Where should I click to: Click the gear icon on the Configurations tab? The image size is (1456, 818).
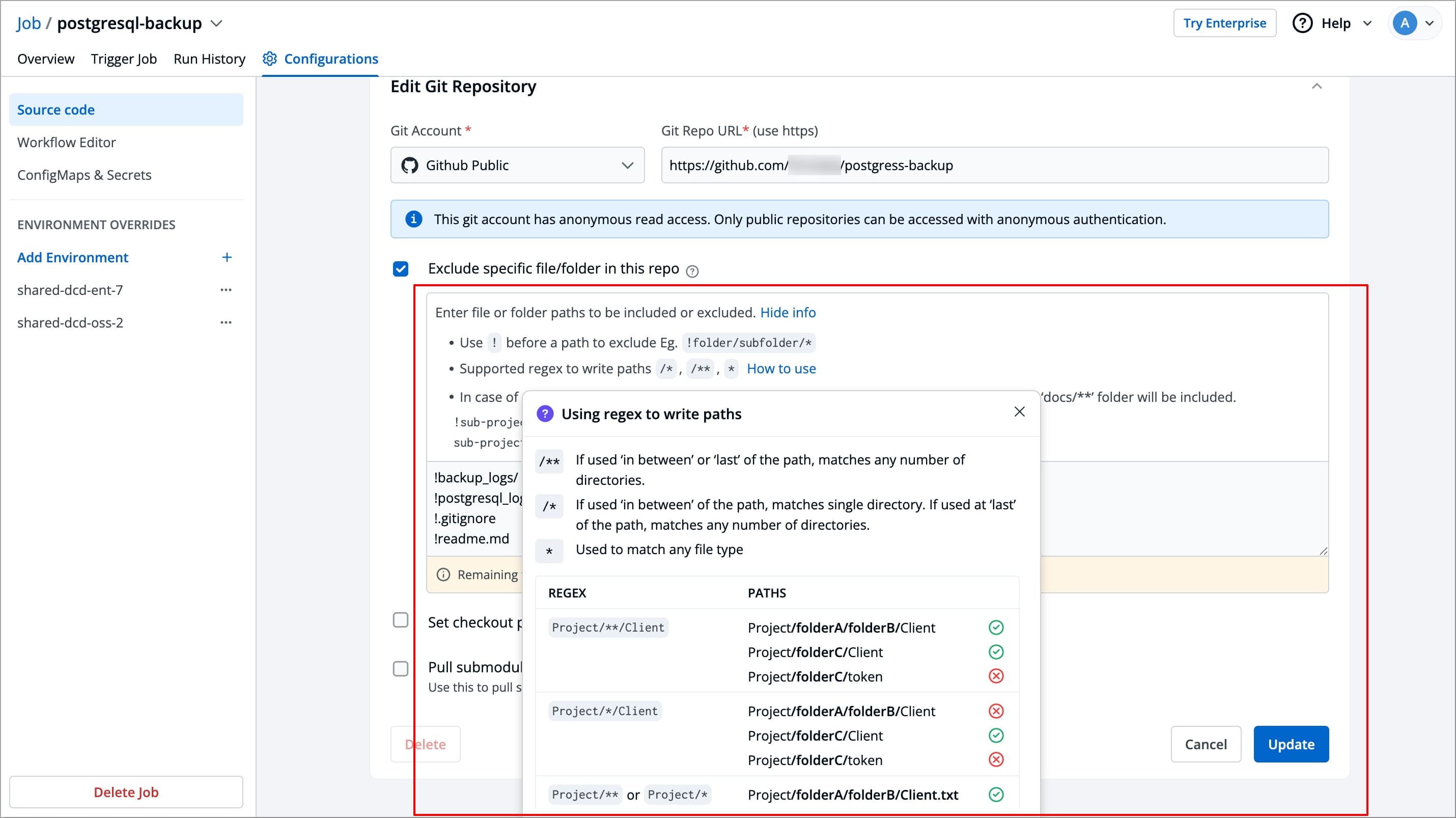[x=270, y=59]
